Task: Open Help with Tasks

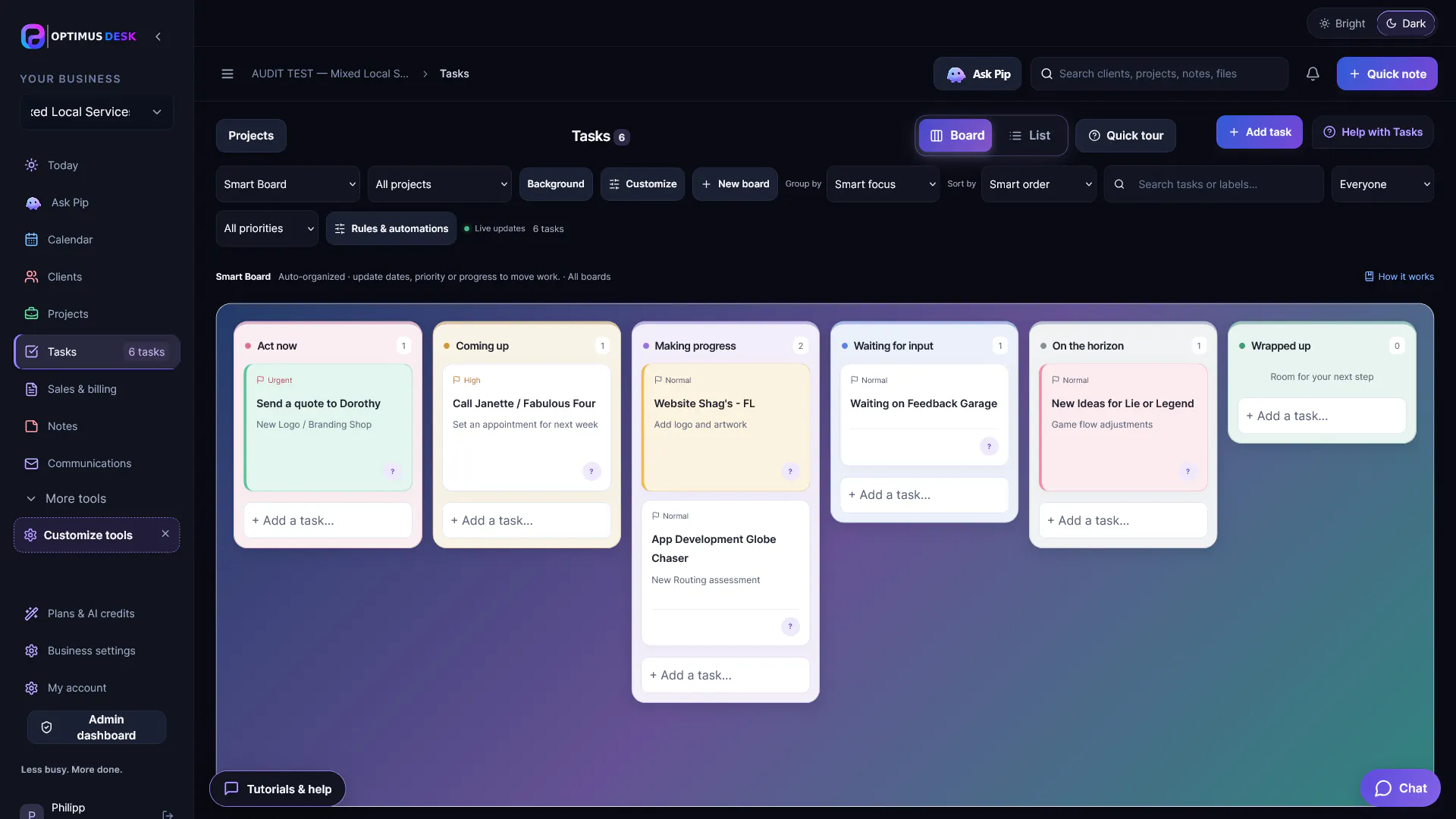Action: click(x=1373, y=132)
